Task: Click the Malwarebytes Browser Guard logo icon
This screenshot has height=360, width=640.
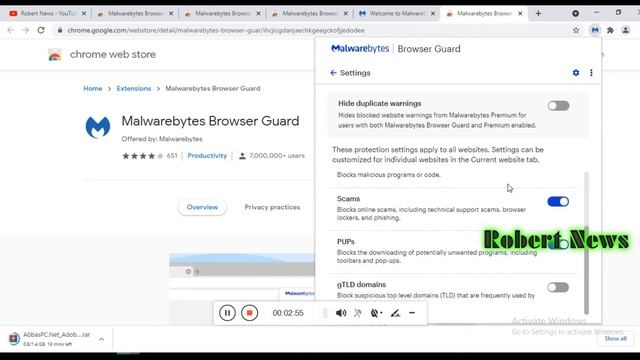Action: point(98,127)
